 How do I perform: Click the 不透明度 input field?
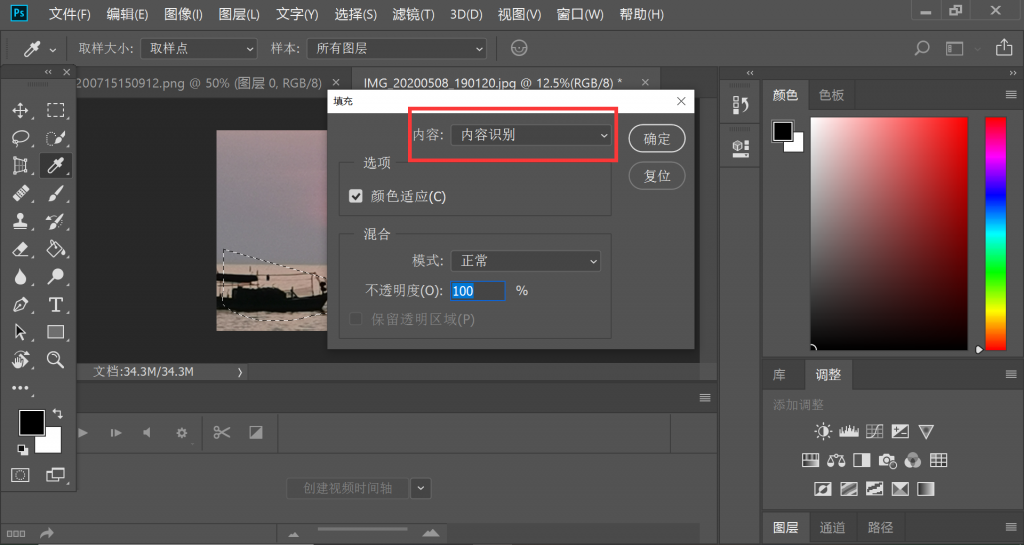[x=477, y=291]
